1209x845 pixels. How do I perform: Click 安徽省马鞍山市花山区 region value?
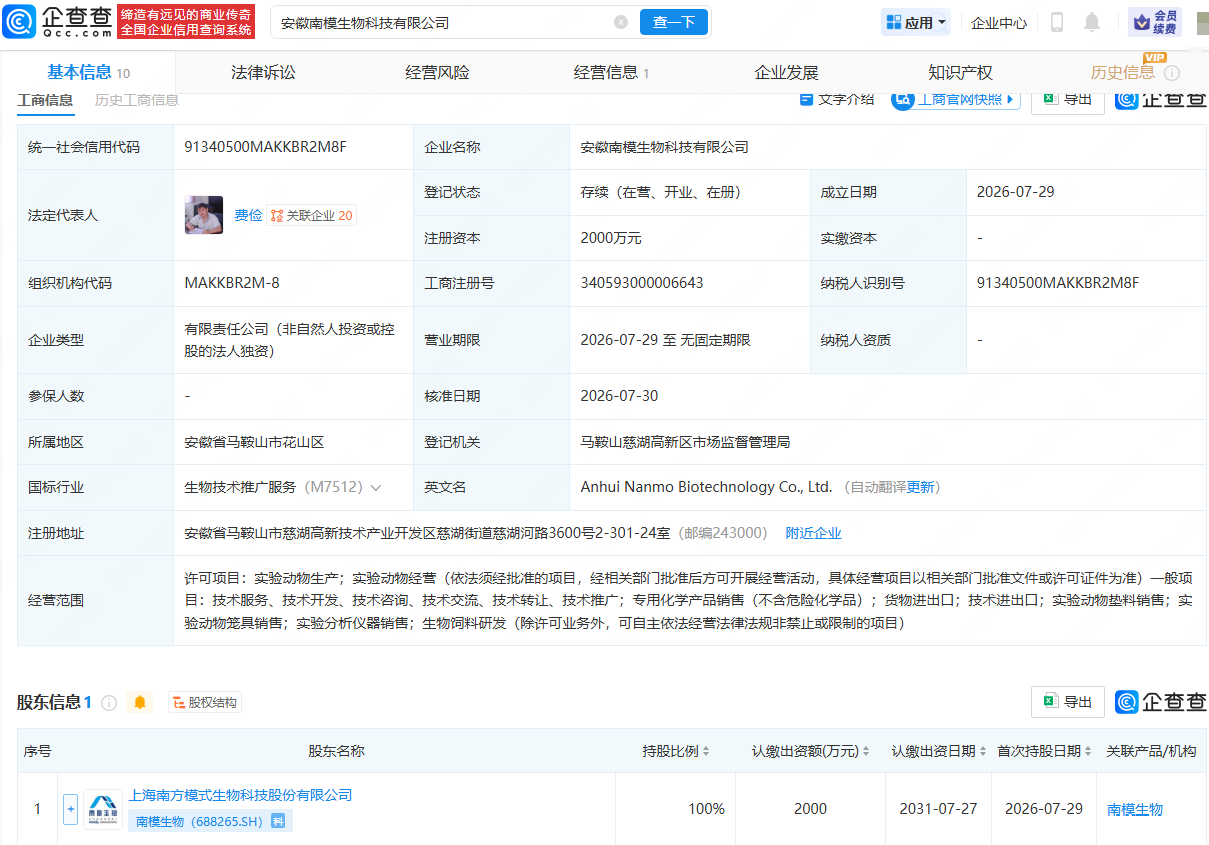click(254, 442)
